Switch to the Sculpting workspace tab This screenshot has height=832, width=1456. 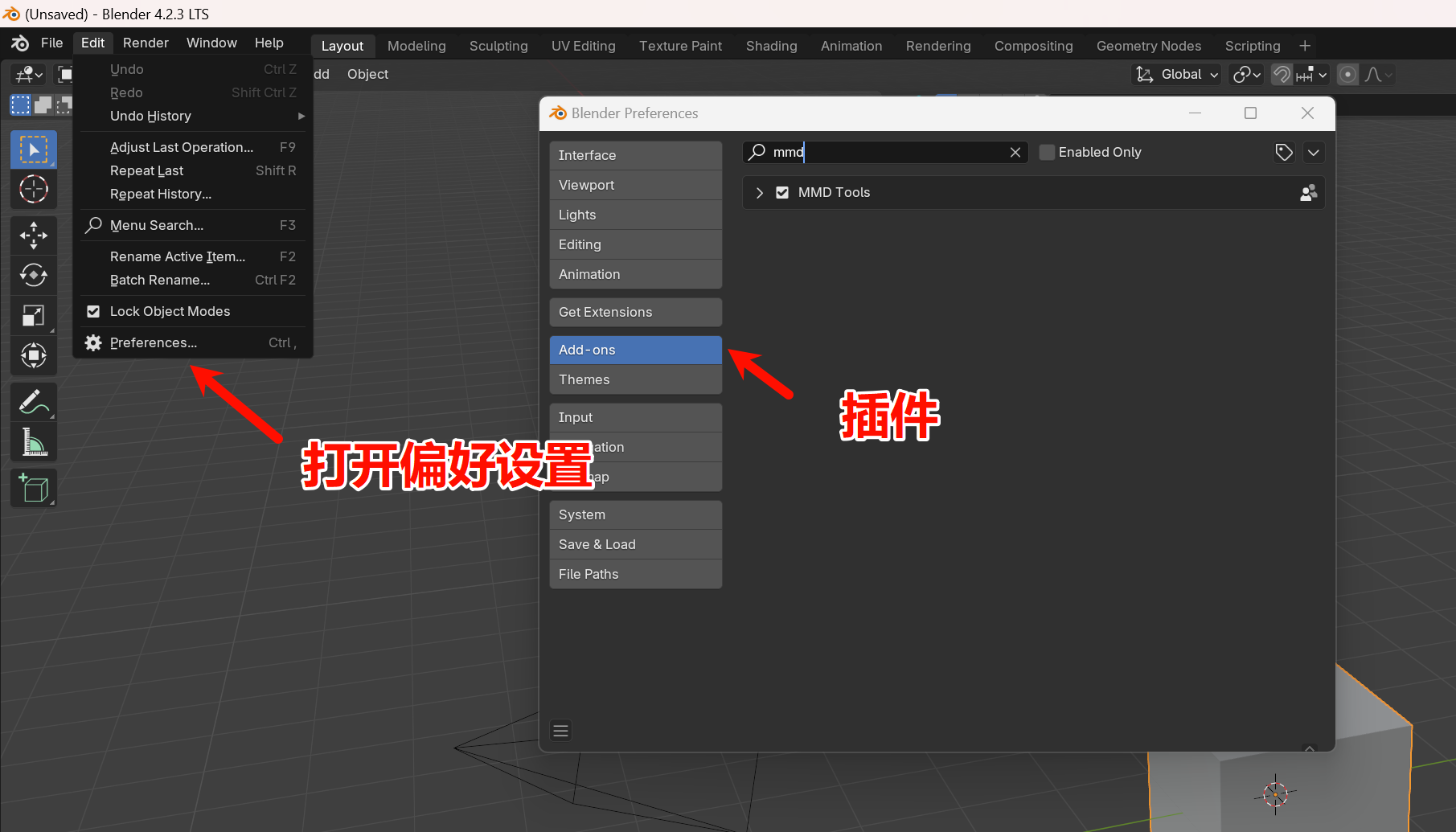pos(498,46)
